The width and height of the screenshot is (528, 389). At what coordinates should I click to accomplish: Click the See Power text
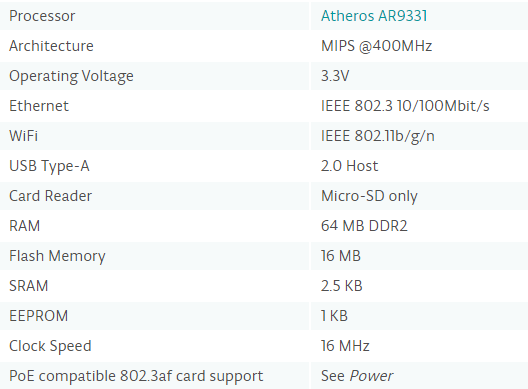pyautogui.click(x=357, y=376)
